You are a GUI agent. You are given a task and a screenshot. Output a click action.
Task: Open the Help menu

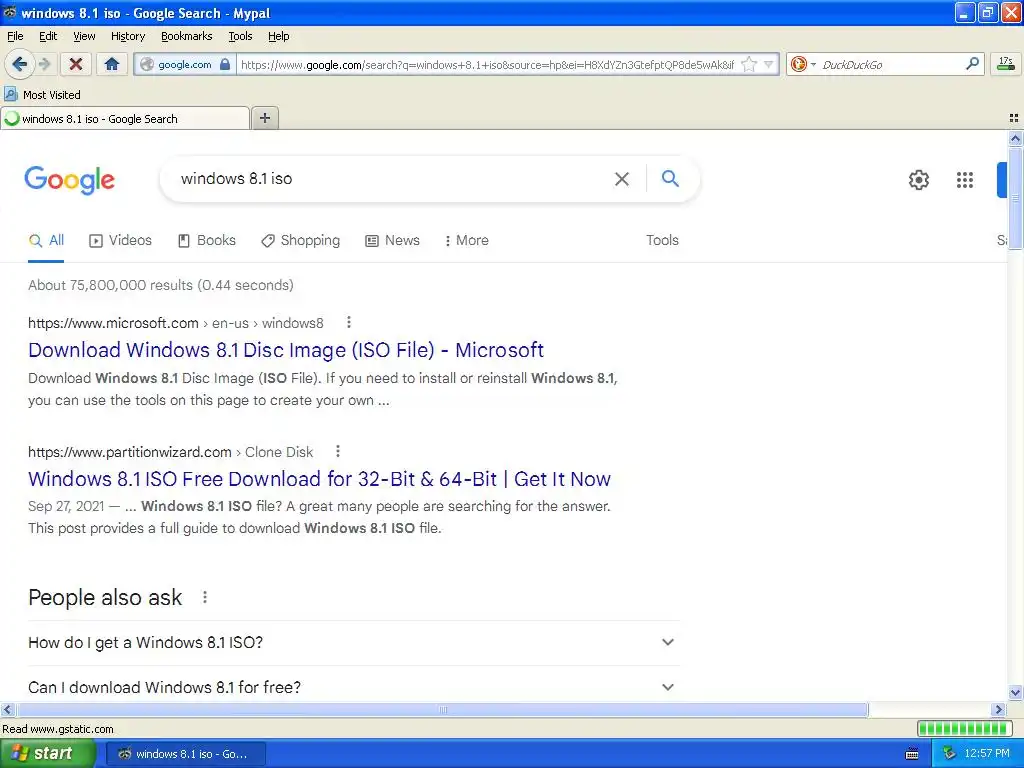(x=278, y=36)
